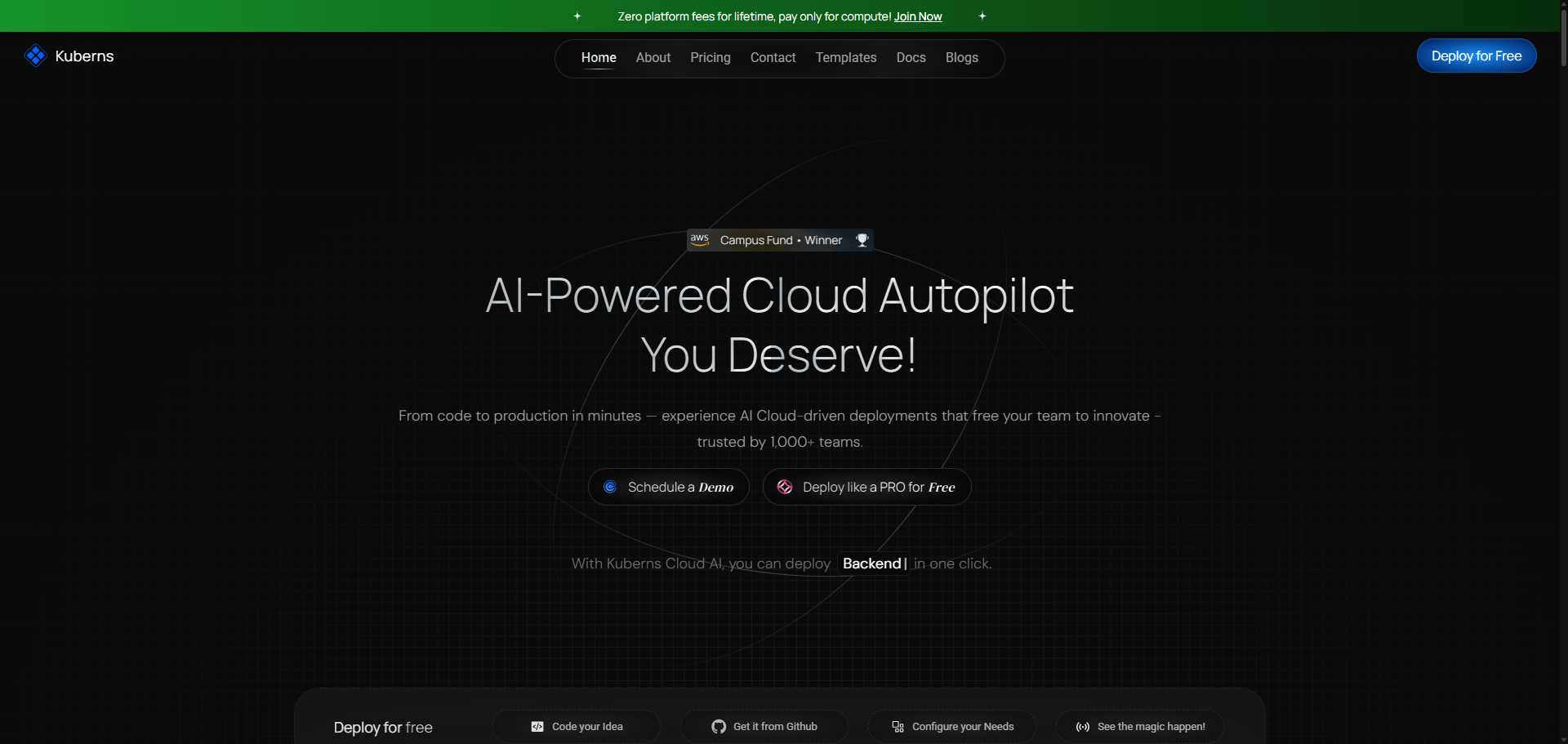1568x744 pixels.
Task: Open the Pricing page
Action: point(710,57)
